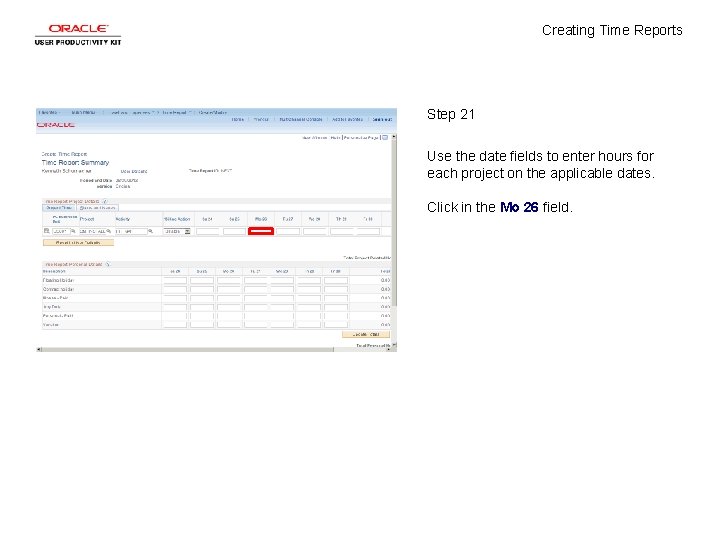Screen dimensions: 720x540
Task: Click the Create/Modify breadcrumb
Action: [x=213, y=112]
